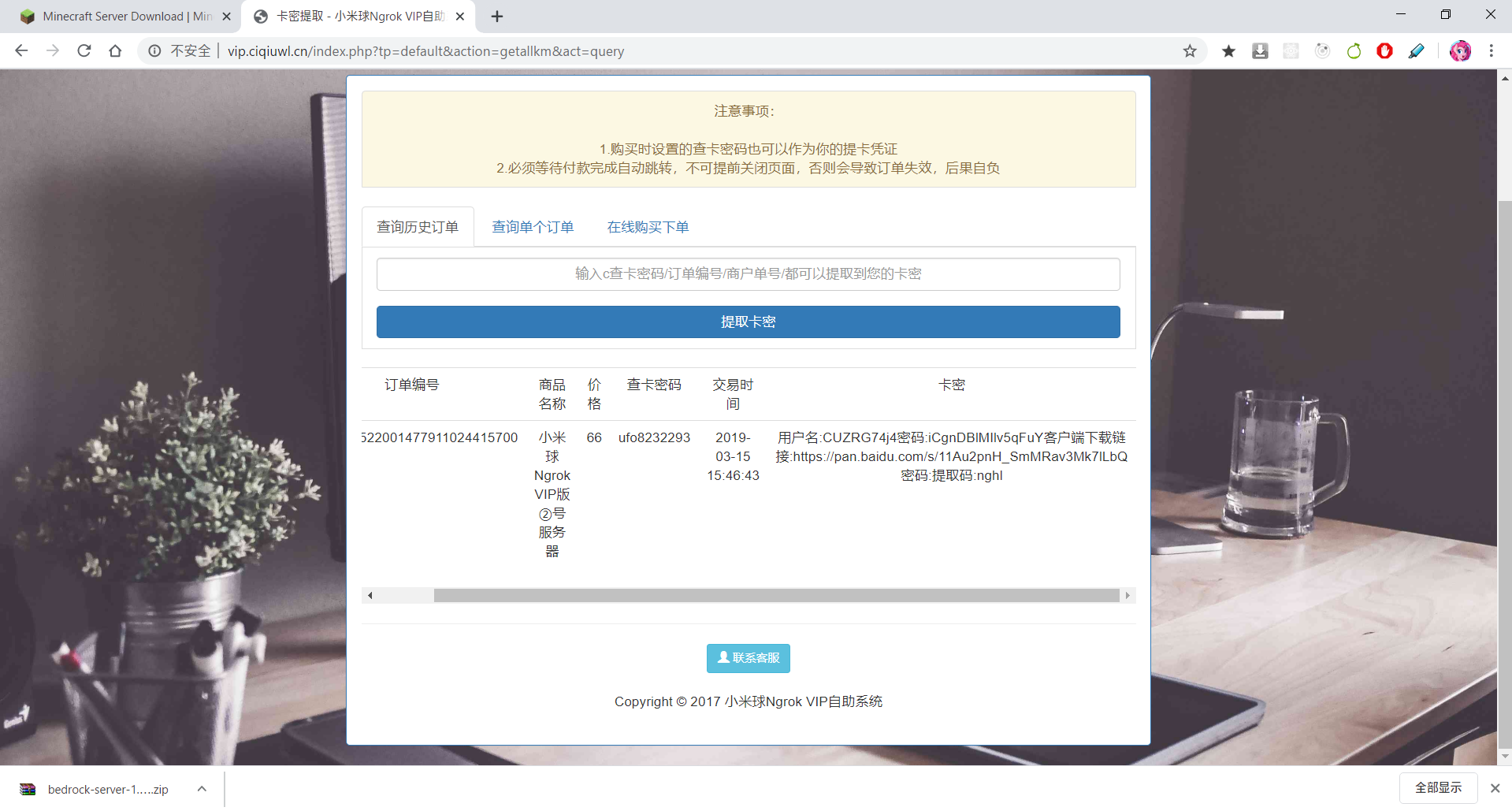Select the 查卡密码 value ufo8232293
Image resolution: width=1512 pixels, height=811 pixels.
click(654, 438)
